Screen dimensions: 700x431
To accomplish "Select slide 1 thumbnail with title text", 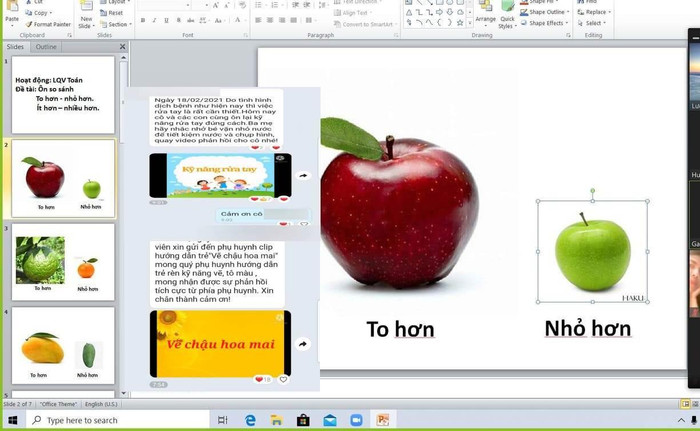I will (x=63, y=94).
